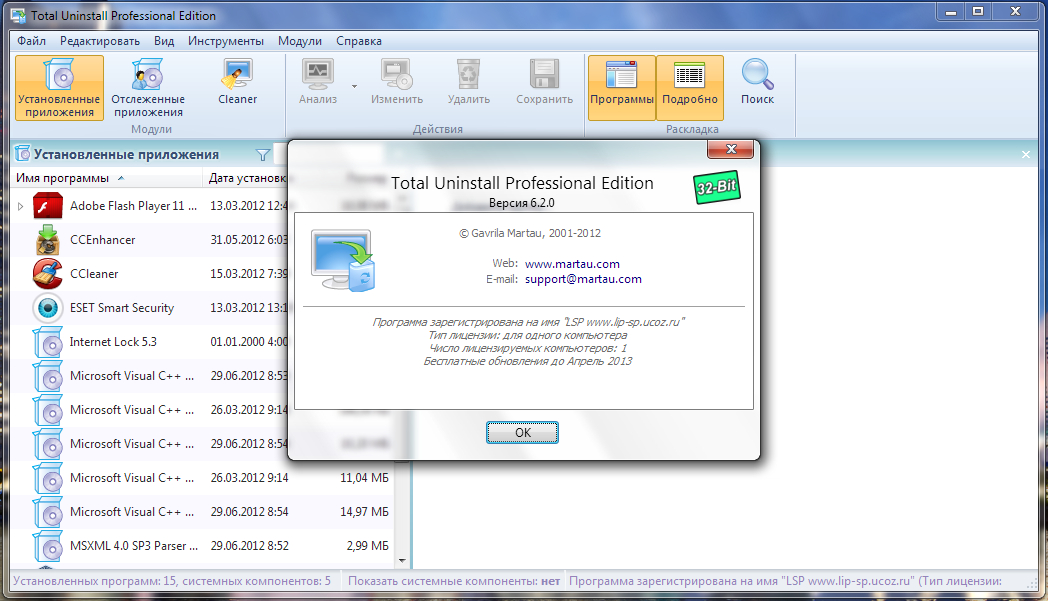The width and height of the screenshot is (1048, 601).
Task: Toggle the Подробно layout pane
Action: (690, 88)
